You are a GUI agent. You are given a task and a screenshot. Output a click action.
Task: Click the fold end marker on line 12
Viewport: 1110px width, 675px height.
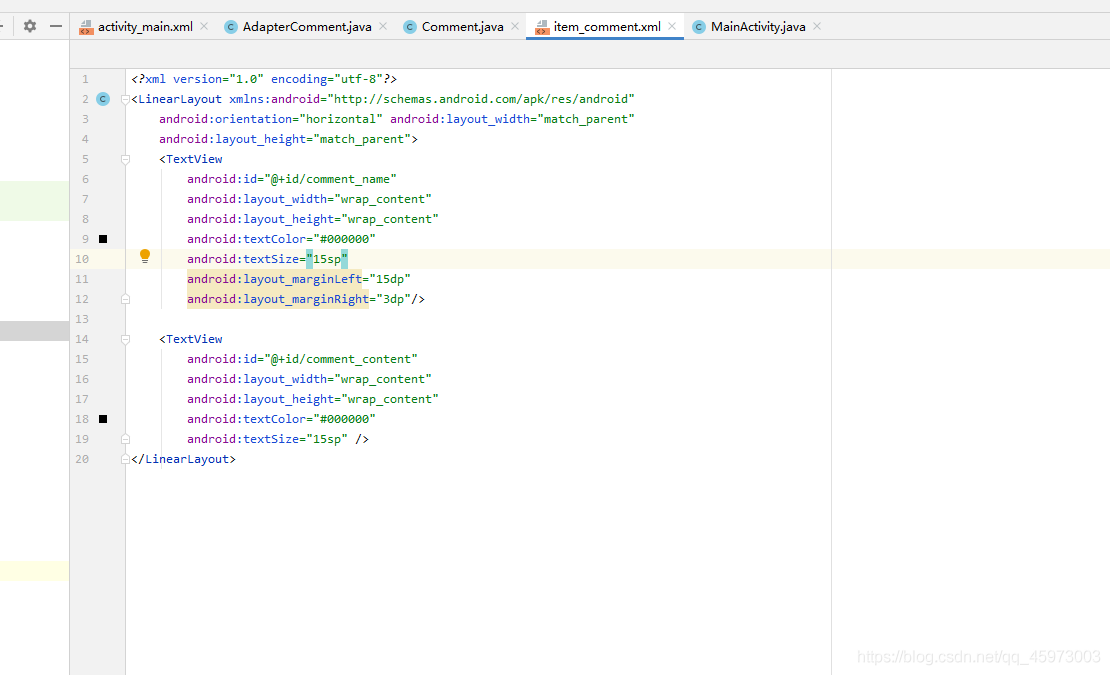(x=125, y=299)
